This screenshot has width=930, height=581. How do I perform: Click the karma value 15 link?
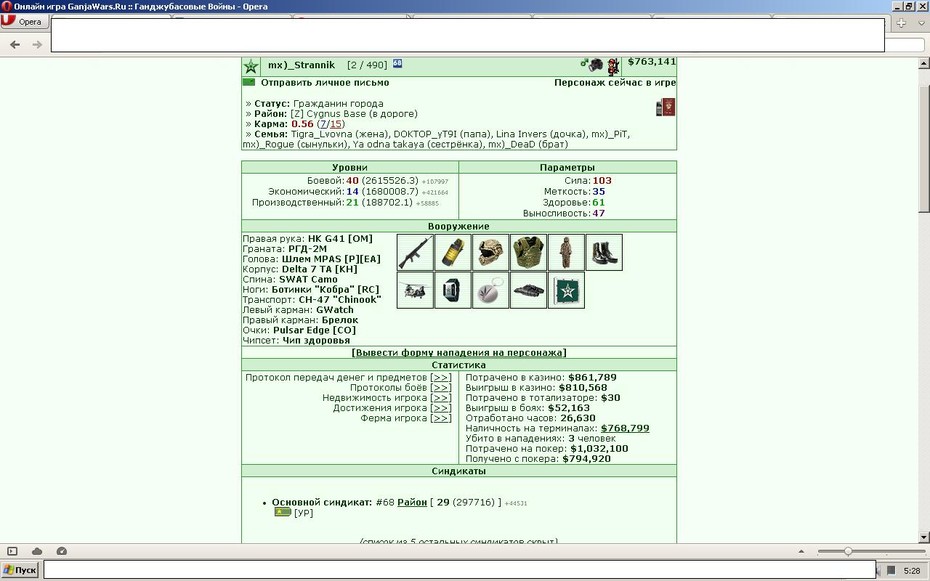click(336, 124)
